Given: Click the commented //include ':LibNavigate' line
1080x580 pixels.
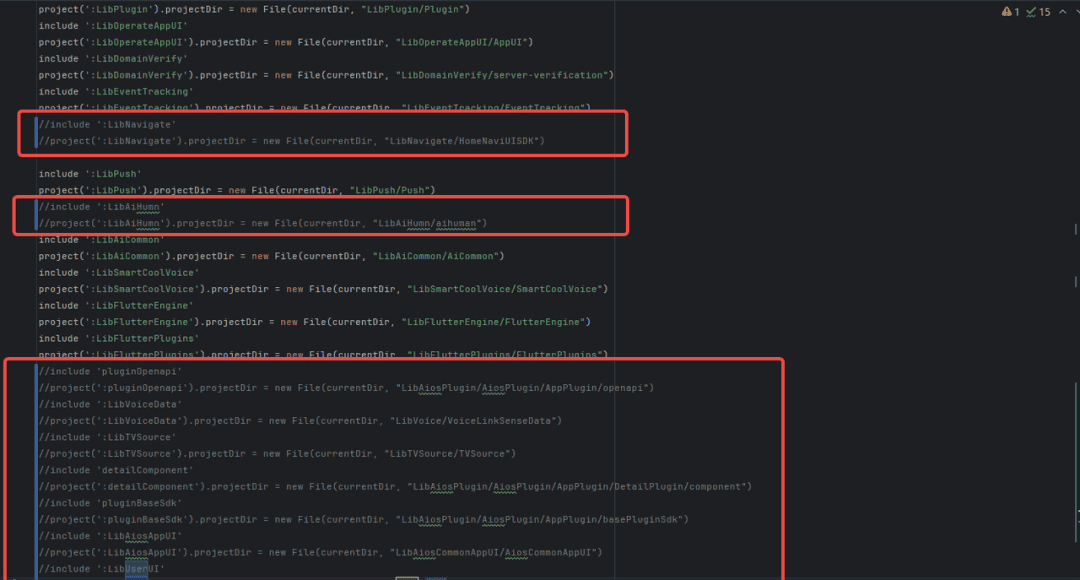Looking at the screenshot, I should pyautogui.click(x=107, y=125).
